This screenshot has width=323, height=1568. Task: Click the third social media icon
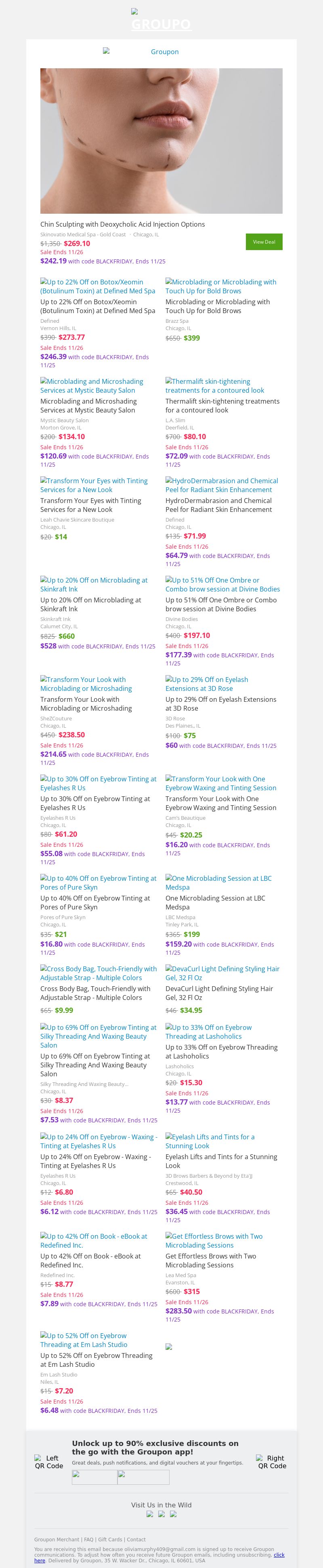click(x=173, y=1514)
